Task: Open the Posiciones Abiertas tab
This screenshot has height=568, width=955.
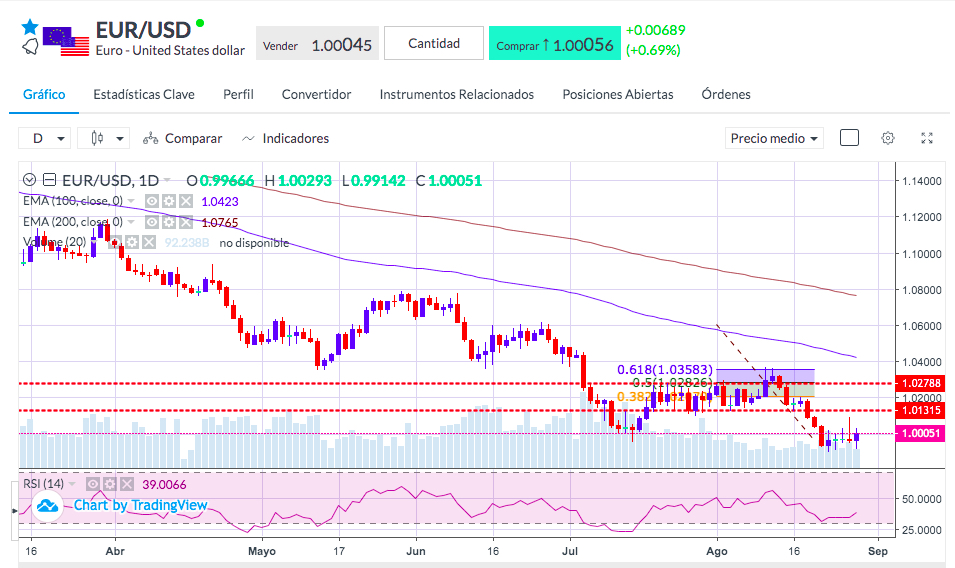Action: pyautogui.click(x=618, y=94)
